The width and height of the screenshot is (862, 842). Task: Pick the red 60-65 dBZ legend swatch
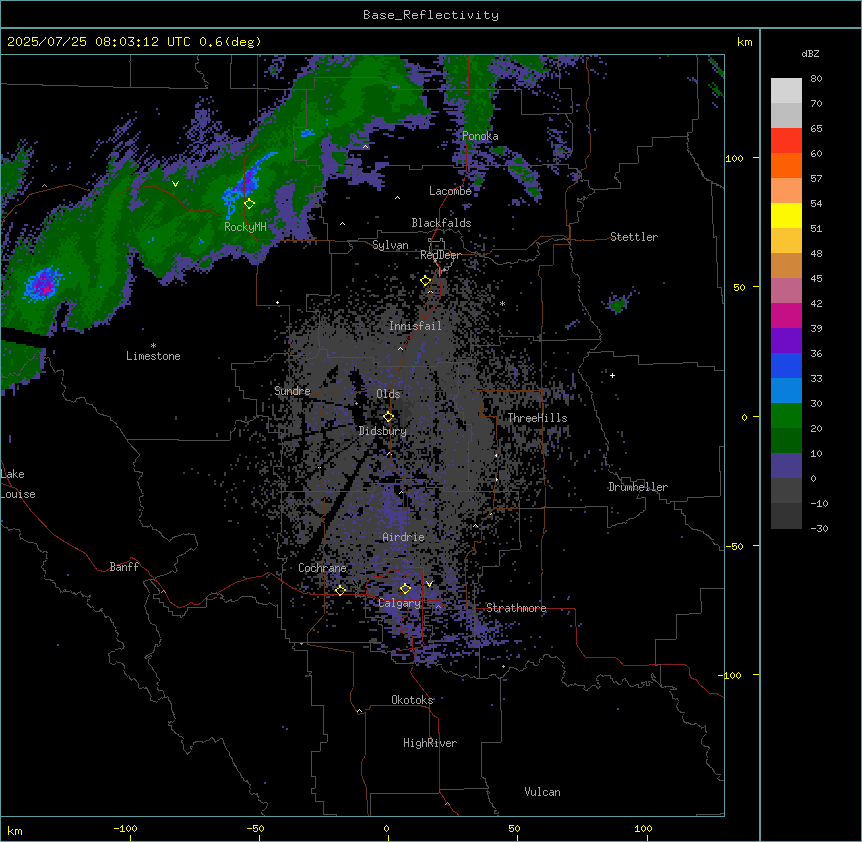point(786,140)
